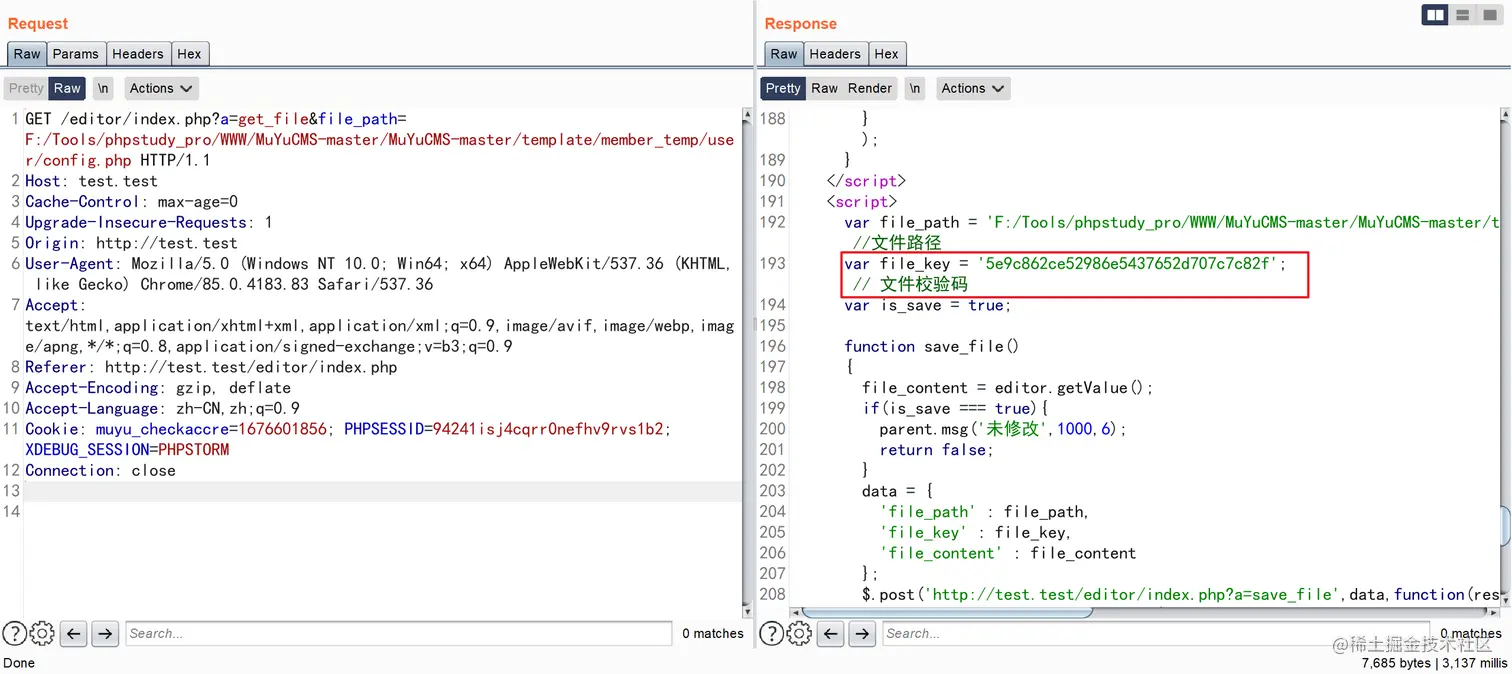Image resolution: width=1512 pixels, height=674 pixels.
Task: Click the 'muyu_checkaccre' cookie name
Action: [162, 429]
